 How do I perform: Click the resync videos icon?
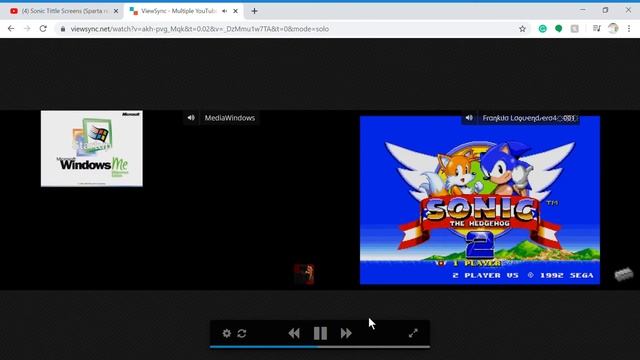pos(242,333)
